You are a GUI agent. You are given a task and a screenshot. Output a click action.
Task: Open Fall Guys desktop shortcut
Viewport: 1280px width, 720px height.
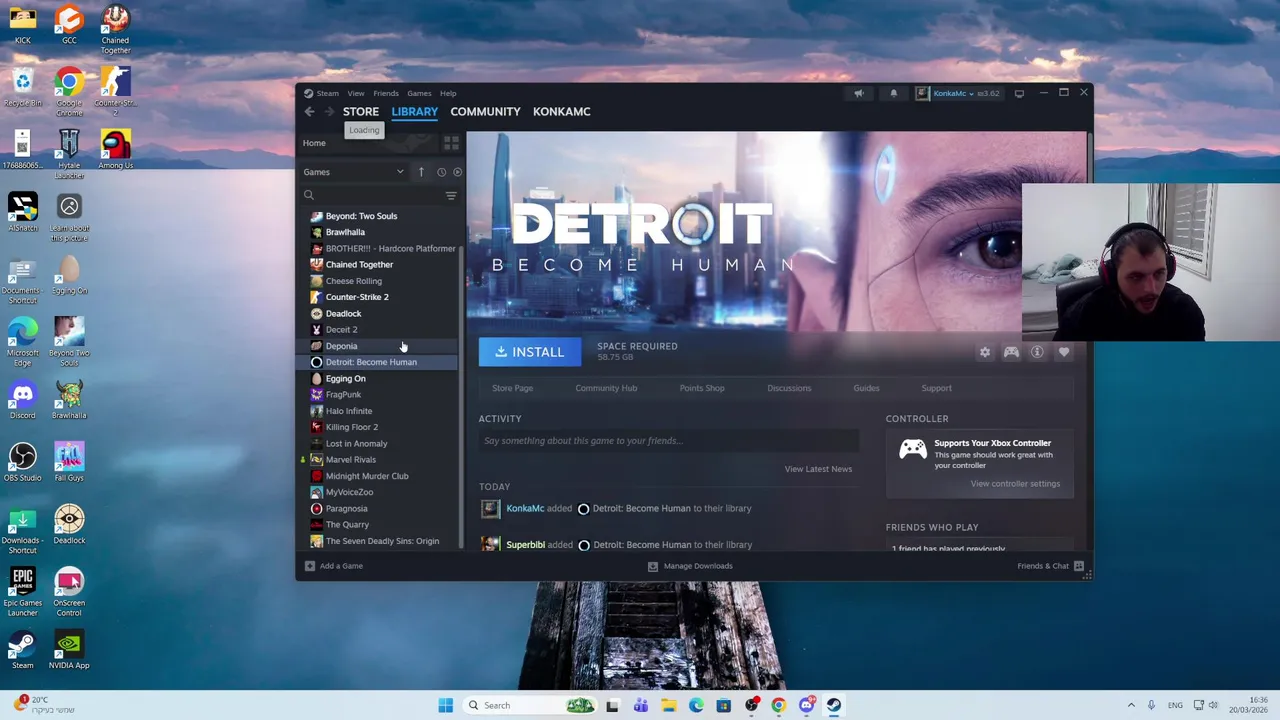[x=69, y=462]
